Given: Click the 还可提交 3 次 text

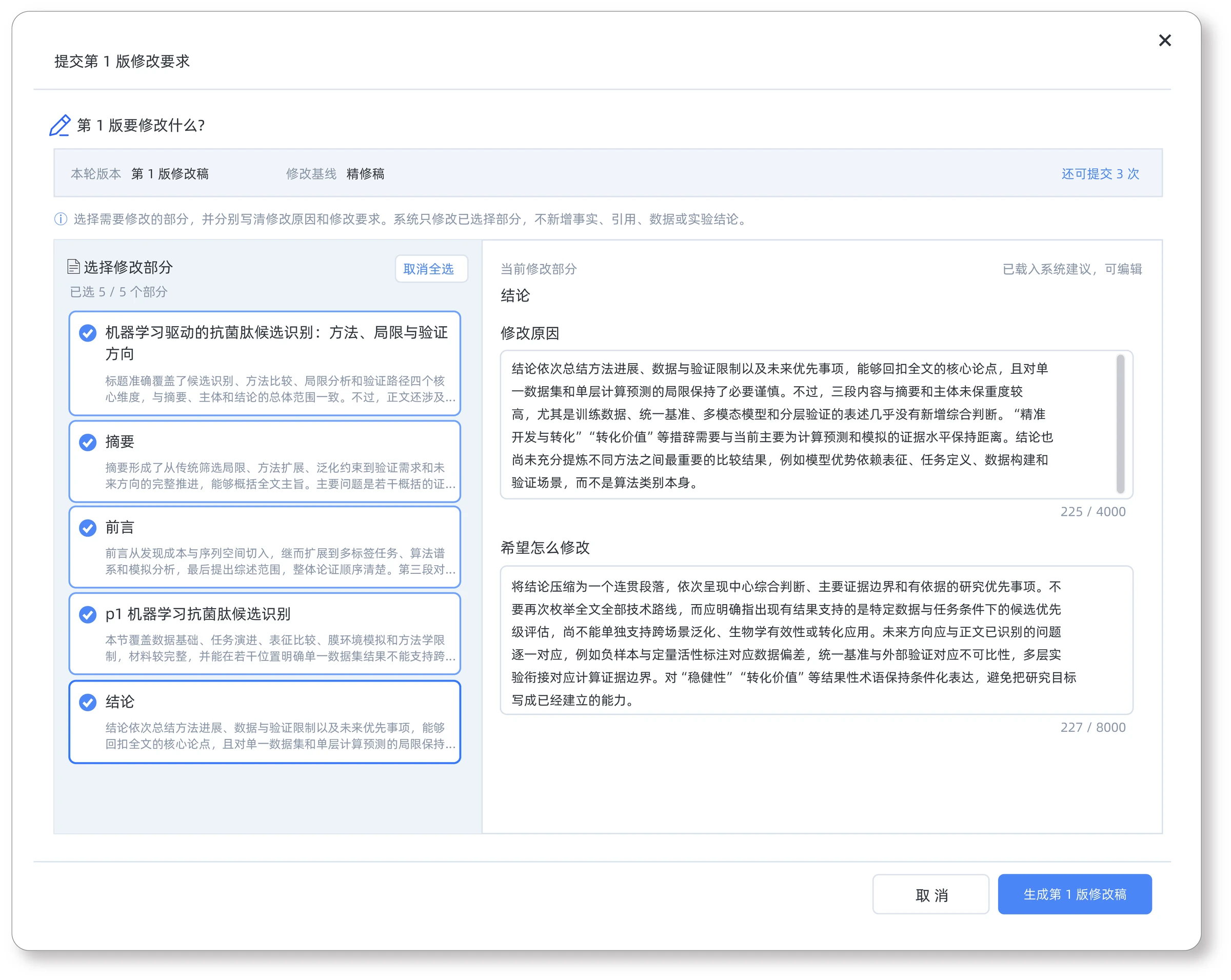Looking at the screenshot, I should [1100, 173].
